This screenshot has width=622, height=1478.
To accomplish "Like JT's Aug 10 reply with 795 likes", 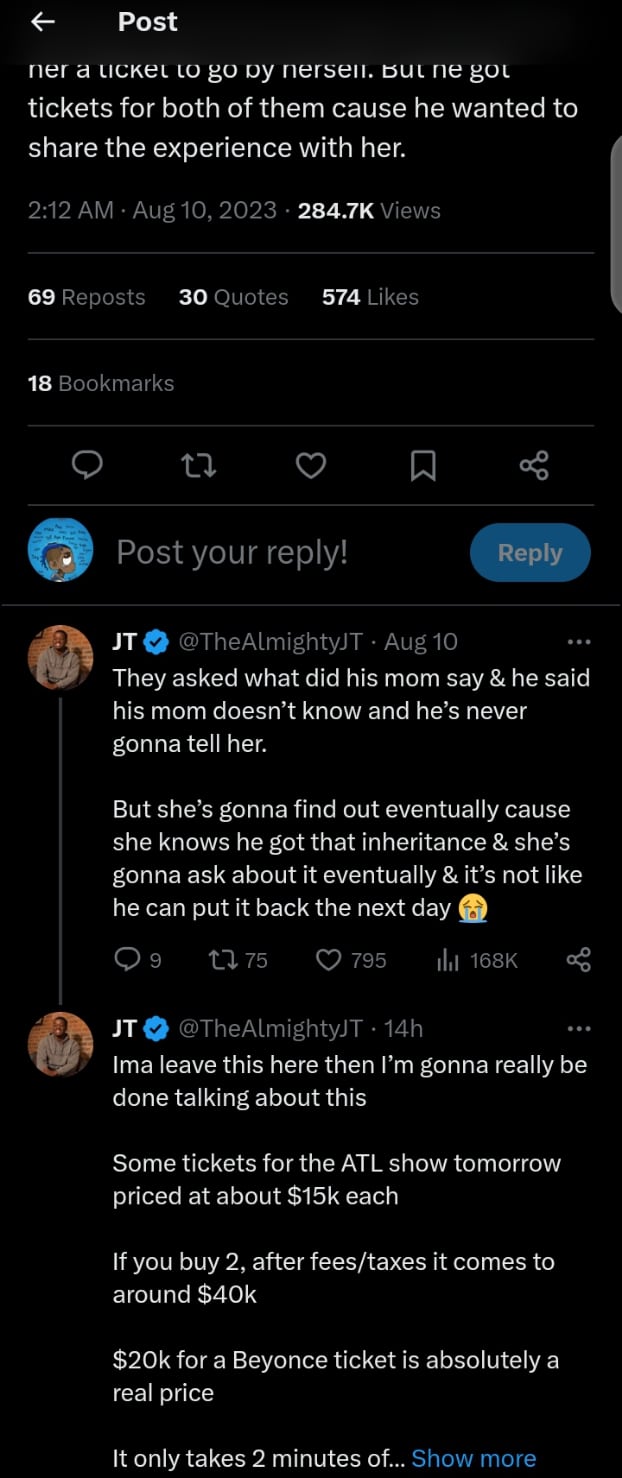I will (329, 960).
